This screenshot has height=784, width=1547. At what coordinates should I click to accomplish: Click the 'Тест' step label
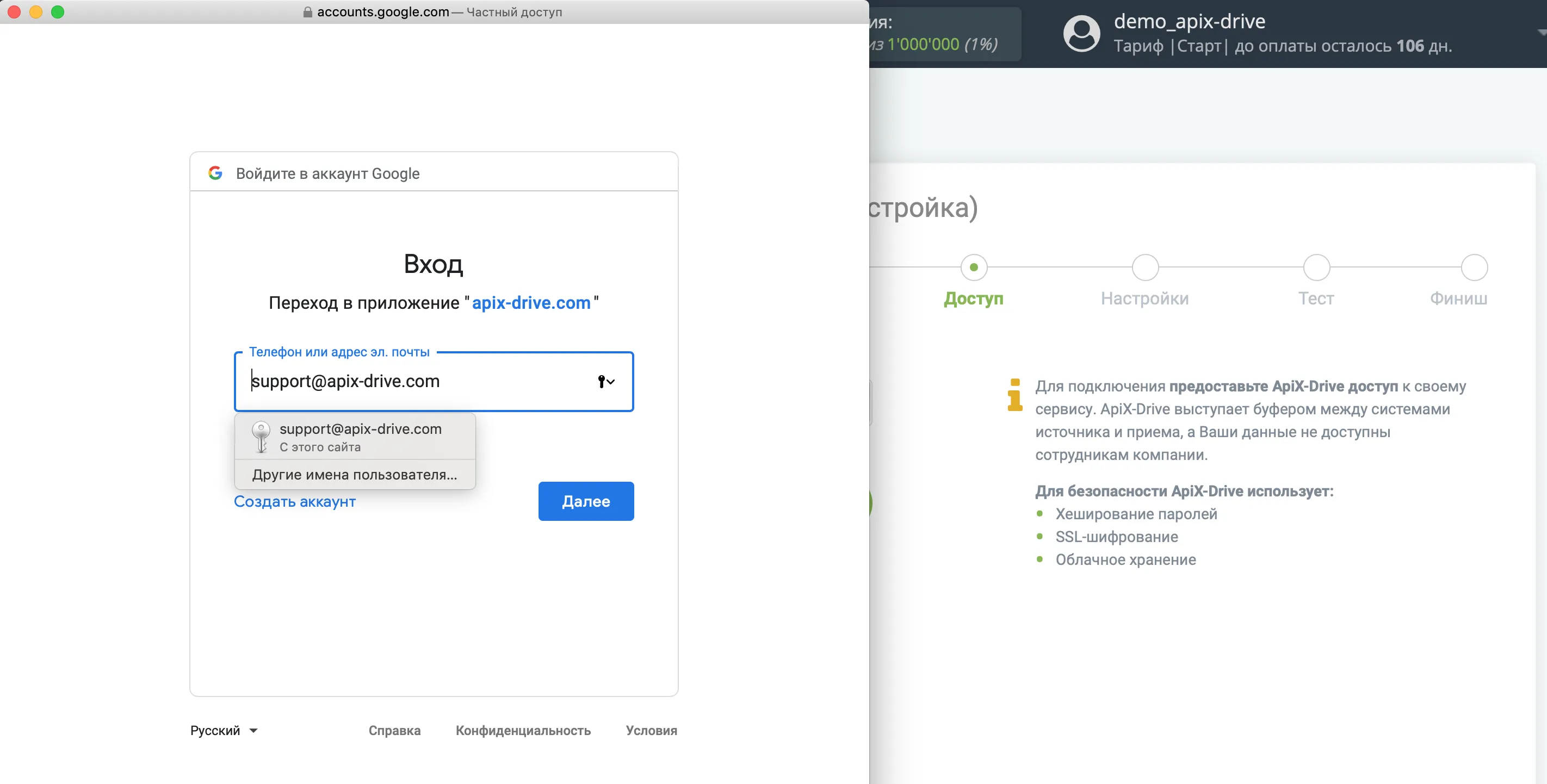[x=1316, y=298]
